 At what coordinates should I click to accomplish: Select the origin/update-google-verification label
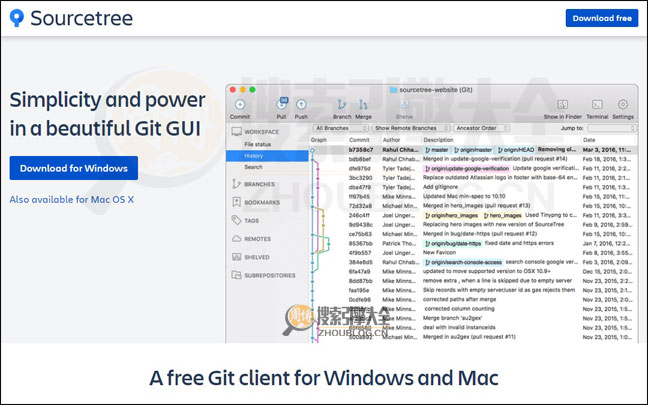(x=467, y=169)
